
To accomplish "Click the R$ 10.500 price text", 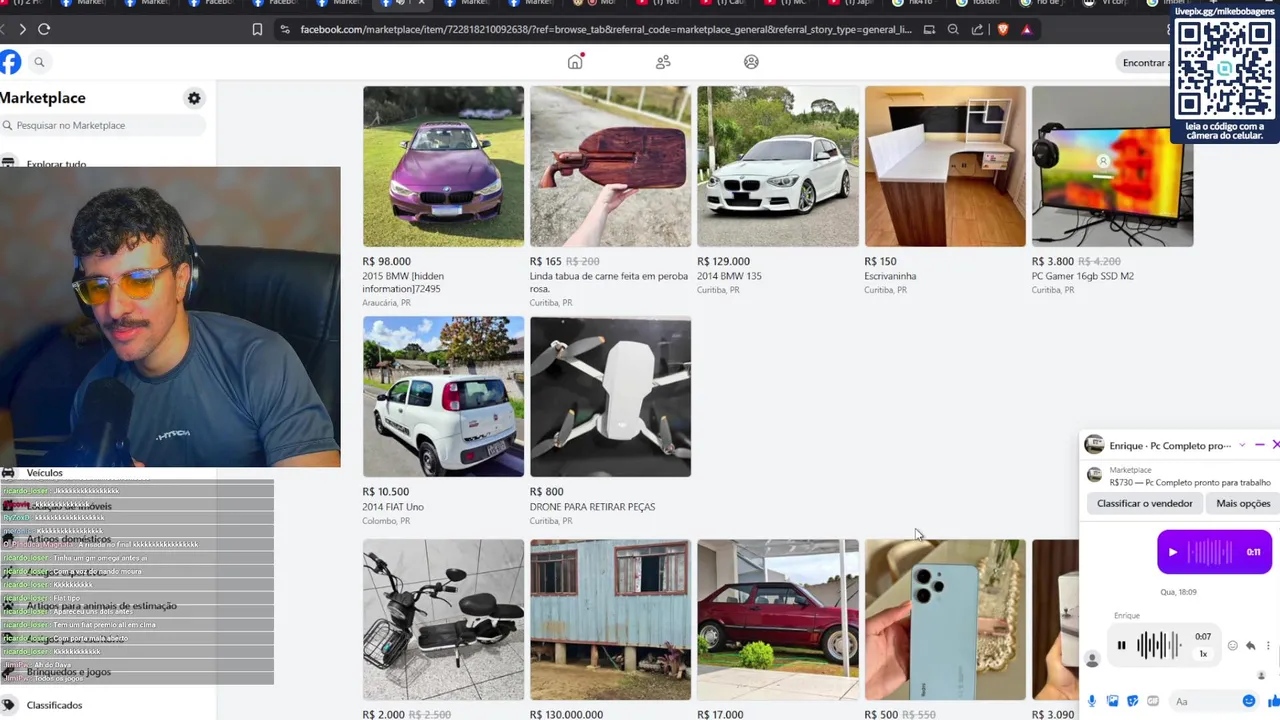I will click(386, 492).
